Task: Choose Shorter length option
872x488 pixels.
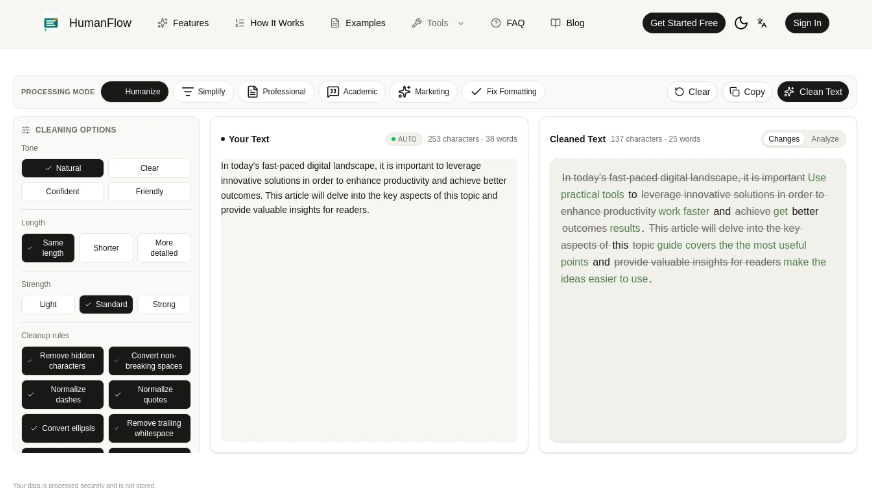Action: 106,248
